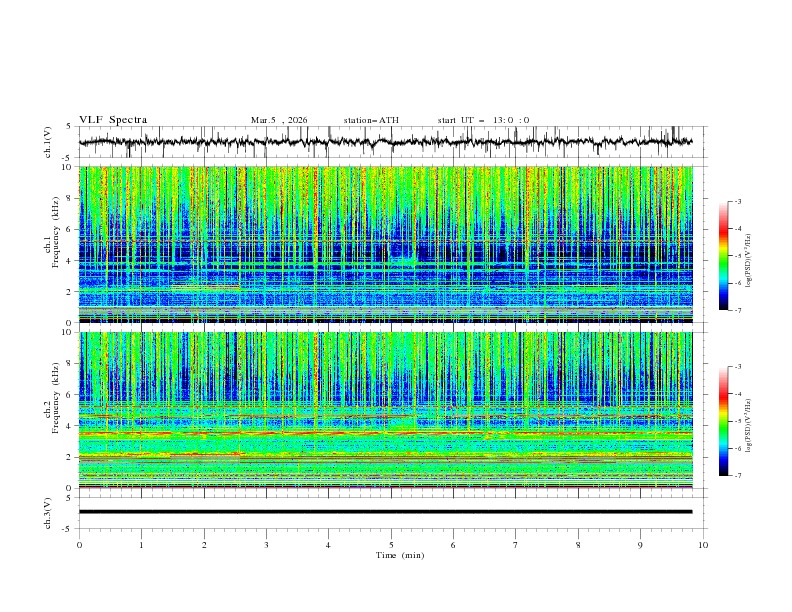Image resolution: width=792 pixels, height=612 pixels.
Task: Click the ch.2 spectrogram color scale bar
Action: [723, 421]
